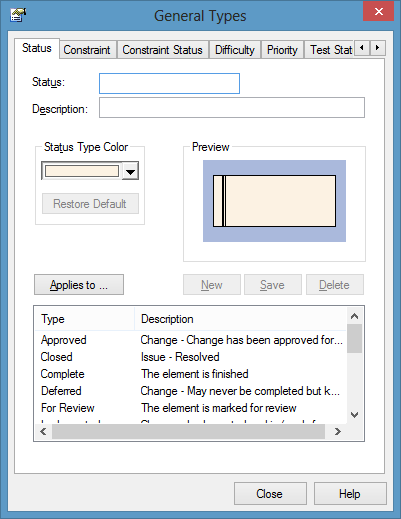
Task: Open Status Type Color dropdown arrow
Action: coord(130,171)
